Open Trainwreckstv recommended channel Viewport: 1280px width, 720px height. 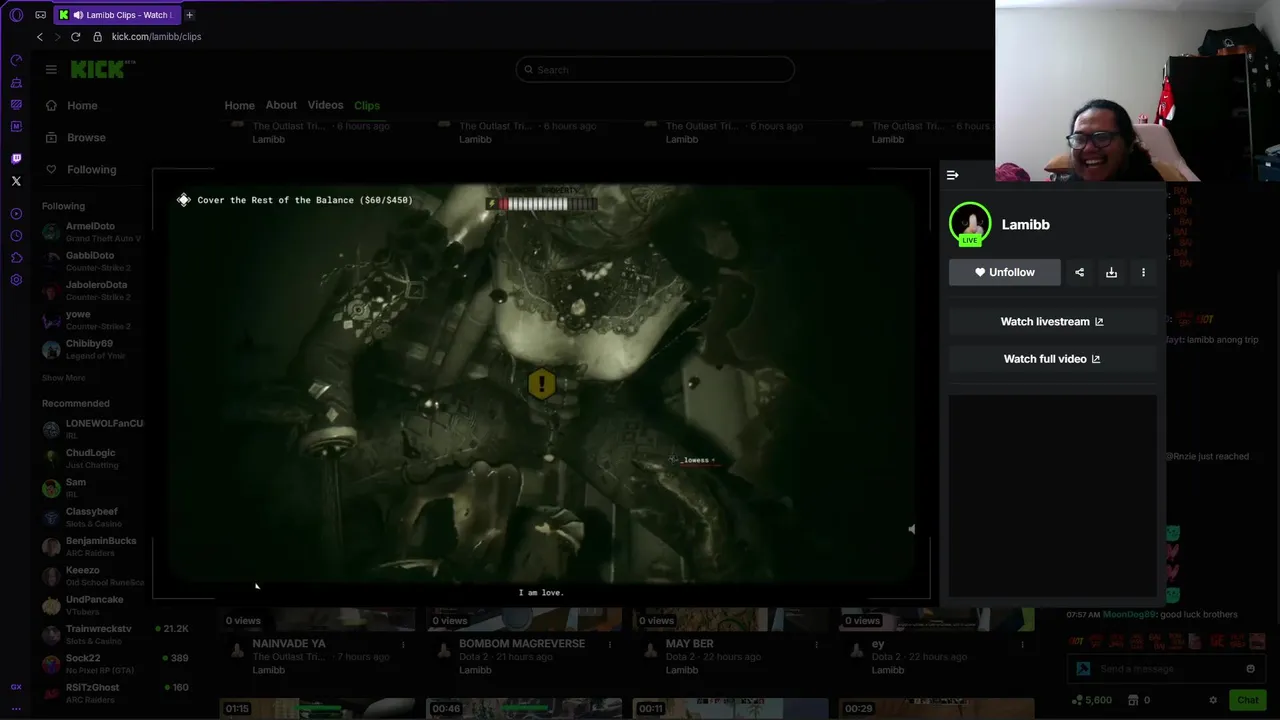point(115,635)
